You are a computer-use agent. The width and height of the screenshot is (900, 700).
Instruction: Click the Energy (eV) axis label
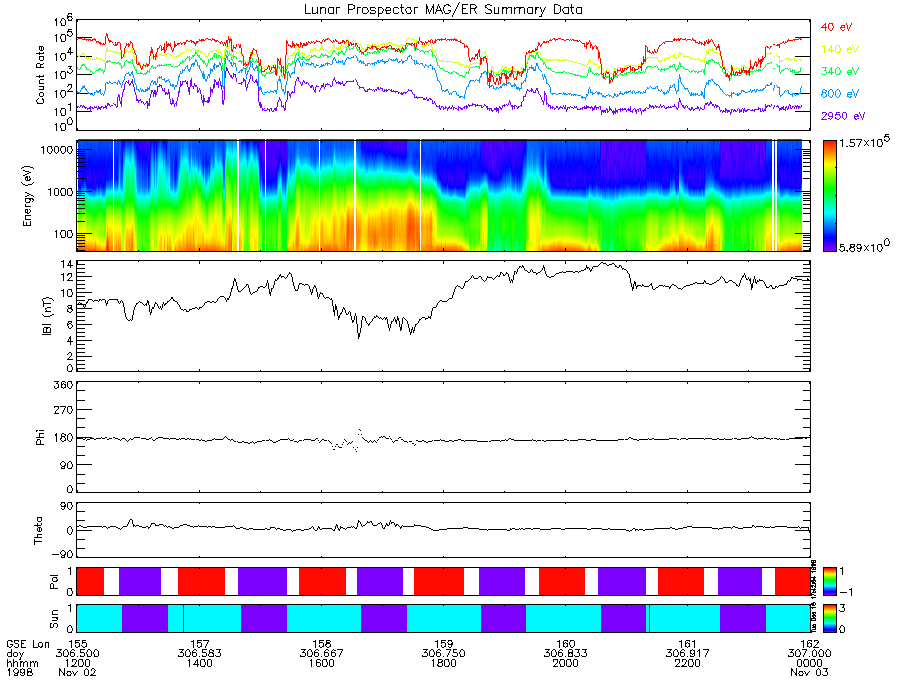click(27, 196)
